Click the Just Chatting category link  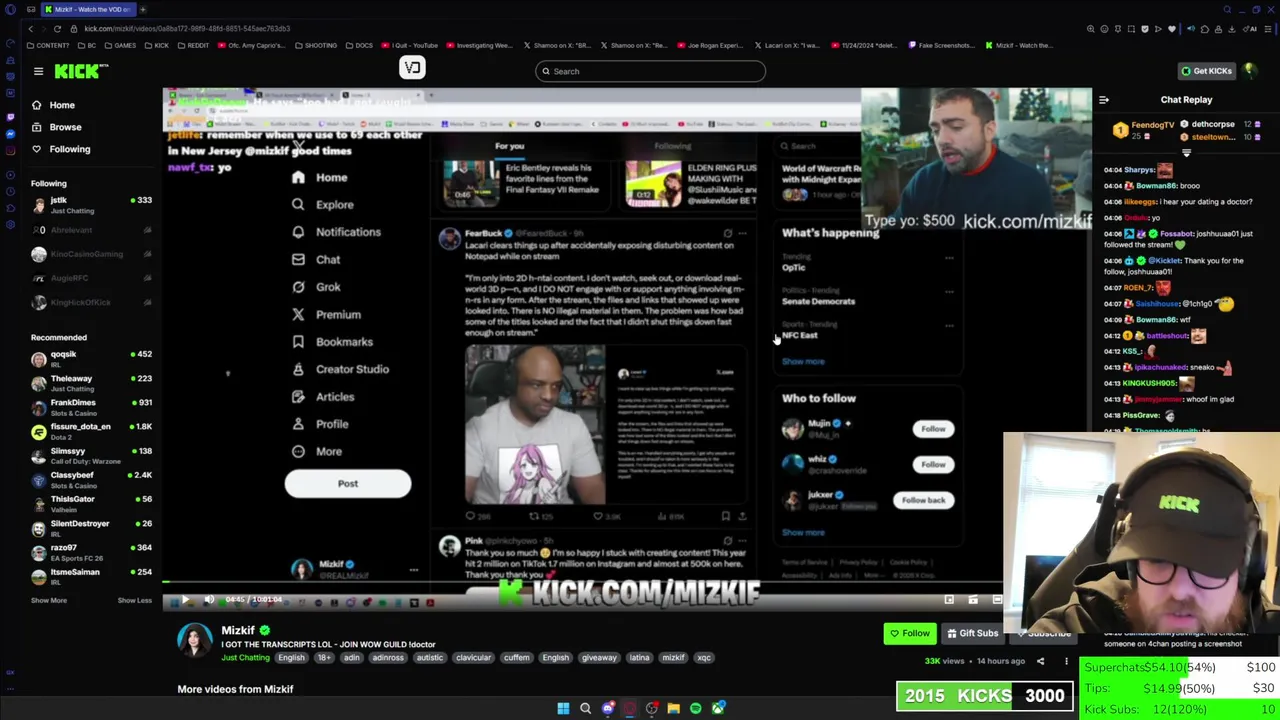246,658
